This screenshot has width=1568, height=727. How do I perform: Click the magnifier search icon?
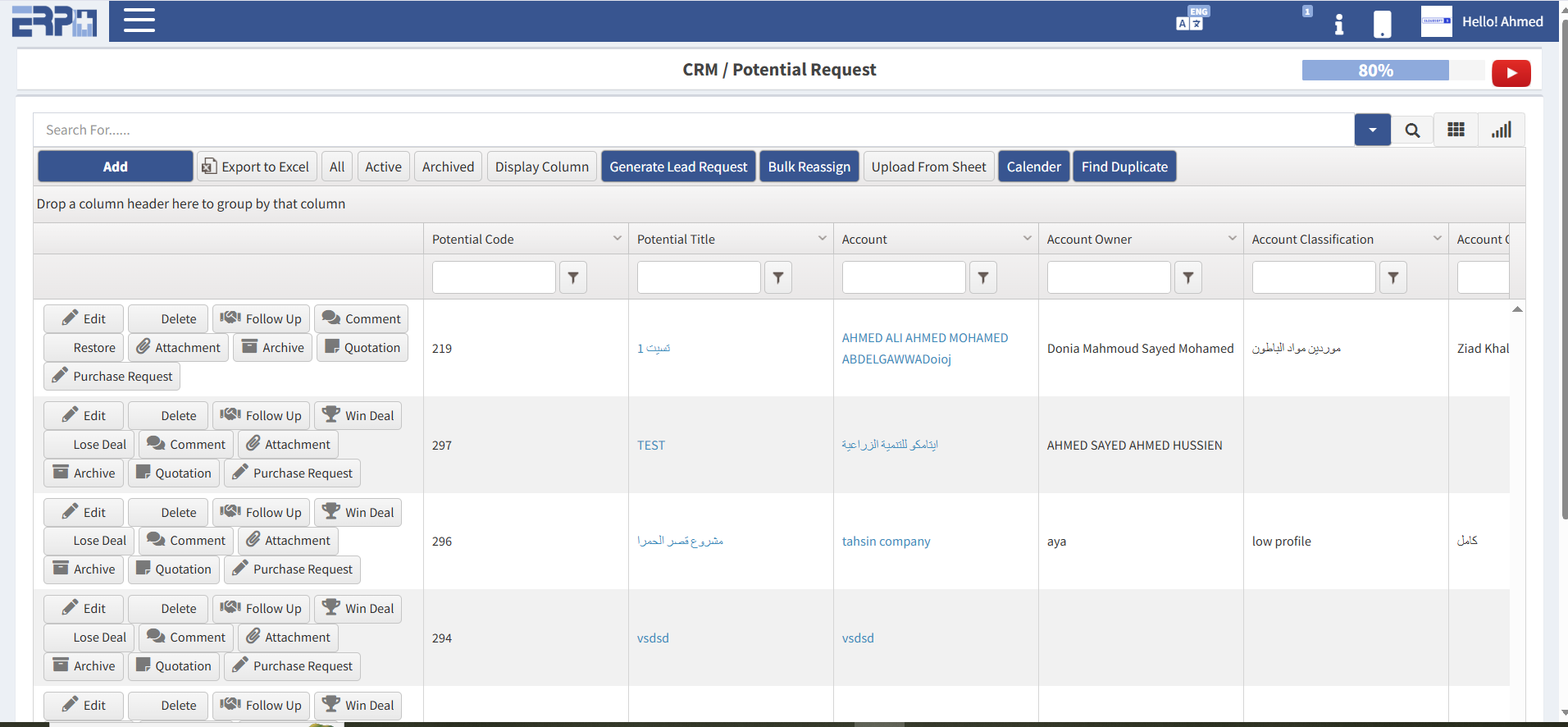1412,130
